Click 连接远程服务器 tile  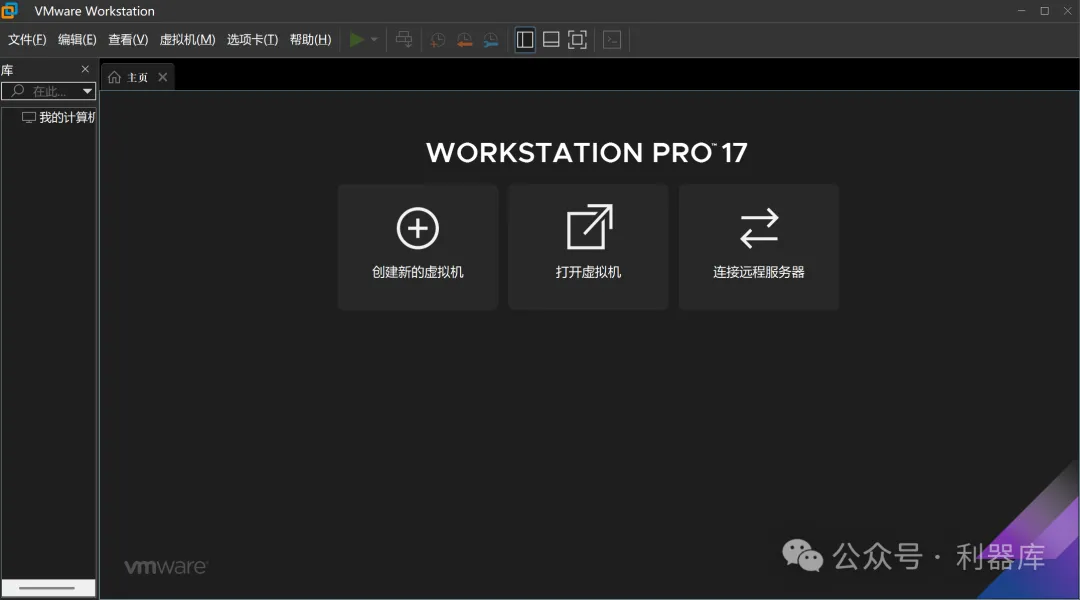(x=759, y=247)
